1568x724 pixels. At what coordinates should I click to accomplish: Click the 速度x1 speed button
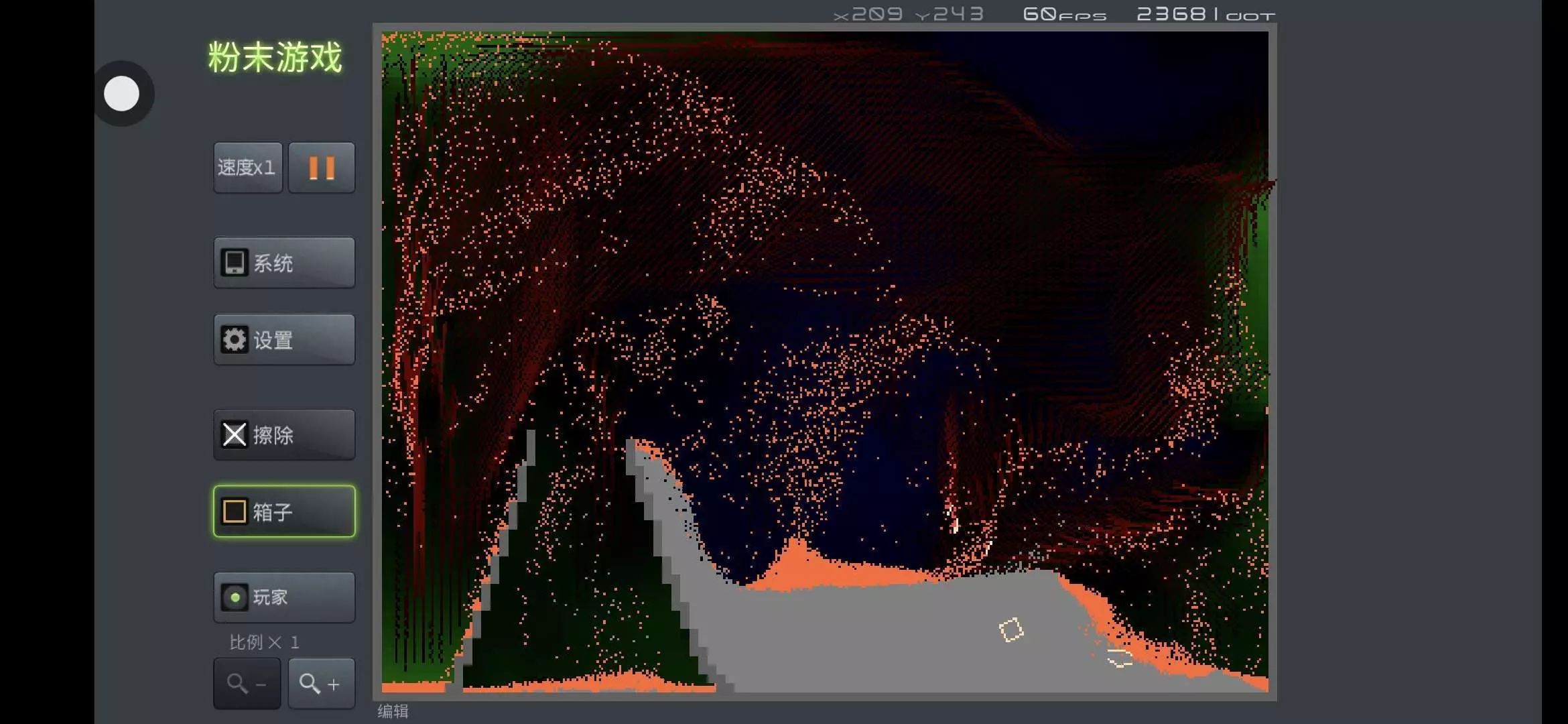click(x=247, y=168)
